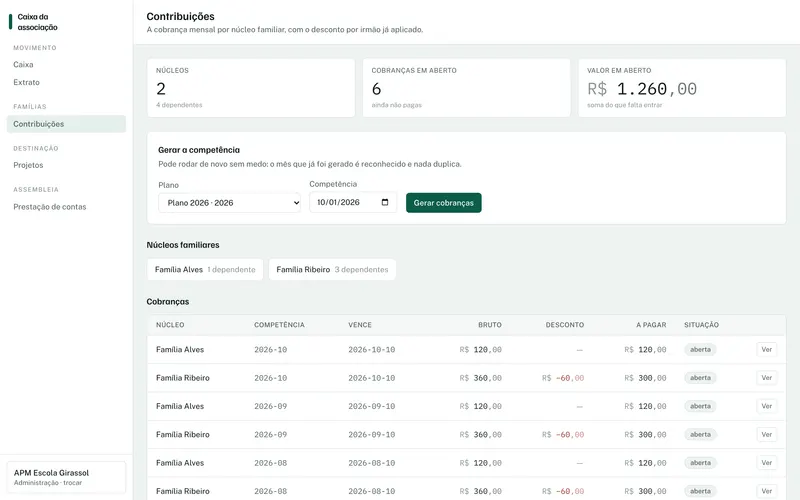Click the Valor em aberto R$ 1.260,00 card

pos(682,88)
